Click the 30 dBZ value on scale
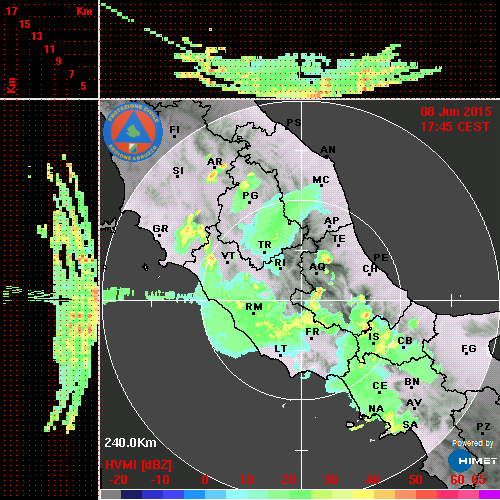This screenshot has height=500, width=500. pyautogui.click(x=330, y=480)
